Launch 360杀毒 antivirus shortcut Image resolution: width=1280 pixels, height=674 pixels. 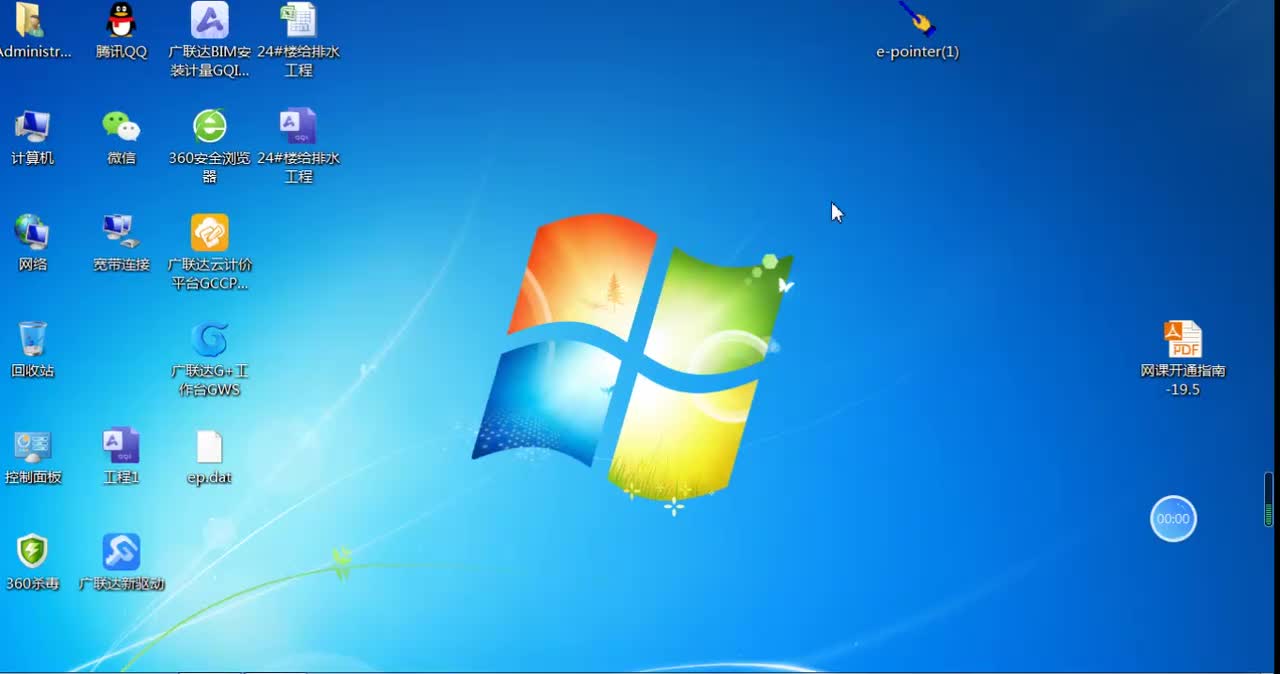tap(32, 551)
